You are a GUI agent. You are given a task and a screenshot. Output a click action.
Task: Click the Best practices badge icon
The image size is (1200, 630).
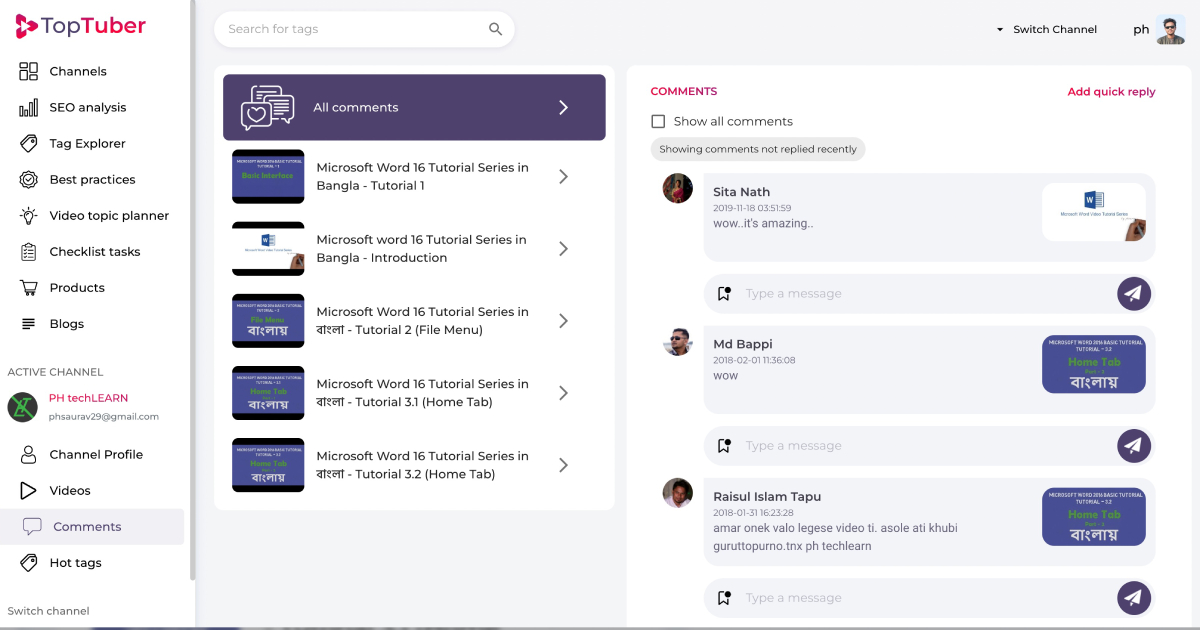tap(29, 179)
